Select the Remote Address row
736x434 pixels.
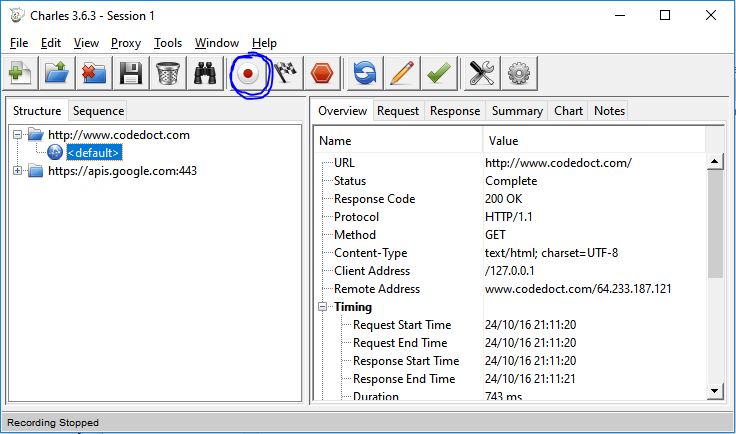tap(512, 289)
